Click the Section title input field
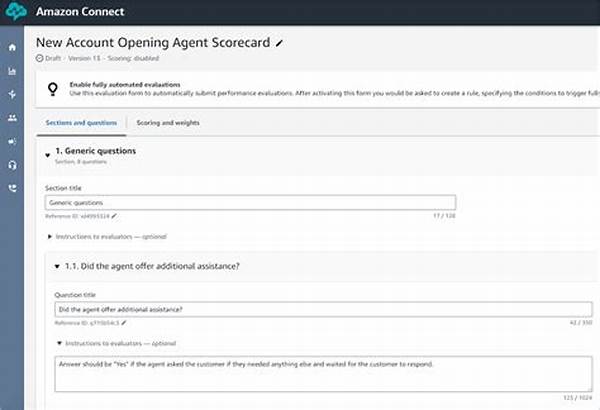Screen dimensions: 600x410 pyautogui.click(x=250, y=203)
